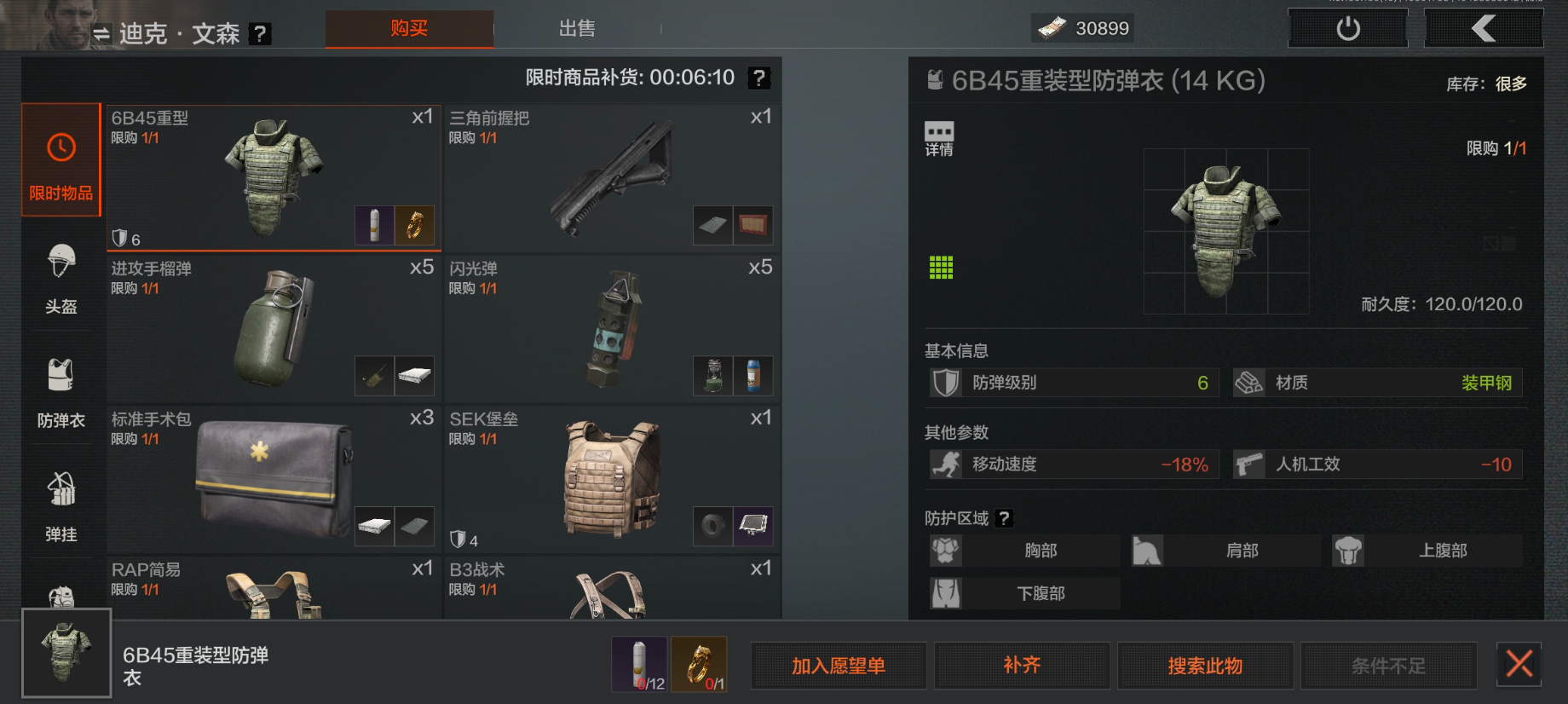This screenshot has width=1568, height=704.
Task: Switch to the 出售 tab
Action: [577, 28]
